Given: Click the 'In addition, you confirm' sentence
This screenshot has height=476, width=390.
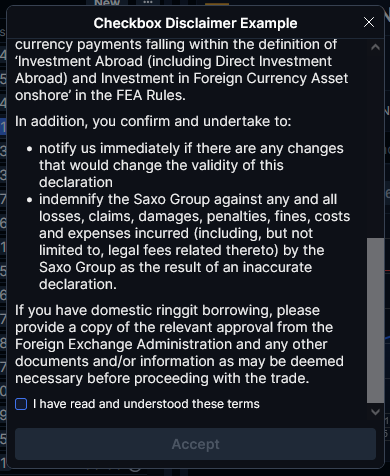Looking at the screenshot, I should (x=153, y=121).
